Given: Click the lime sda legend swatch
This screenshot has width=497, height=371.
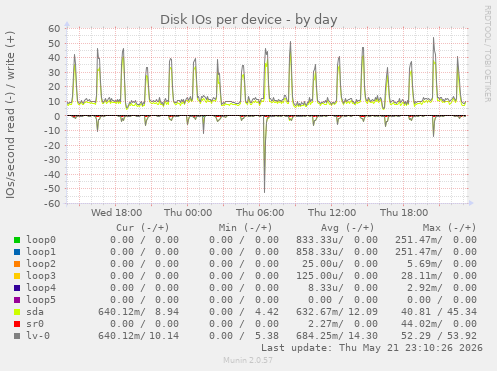Looking at the screenshot, I should pos(17,312).
